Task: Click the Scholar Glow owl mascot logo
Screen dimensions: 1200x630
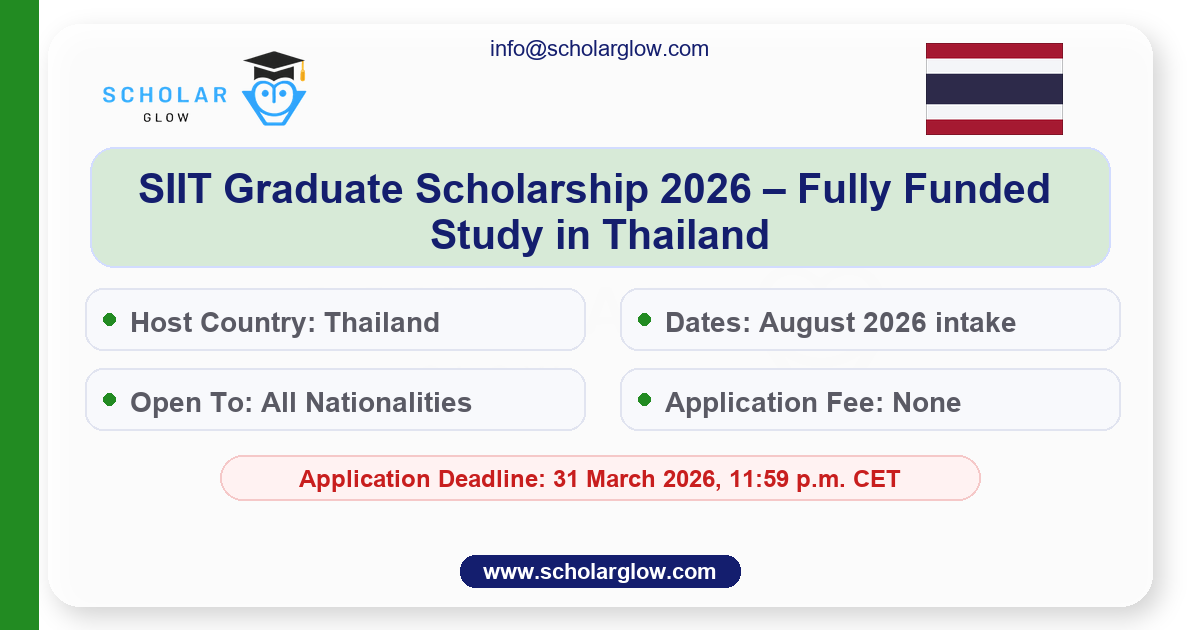Action: [274, 98]
